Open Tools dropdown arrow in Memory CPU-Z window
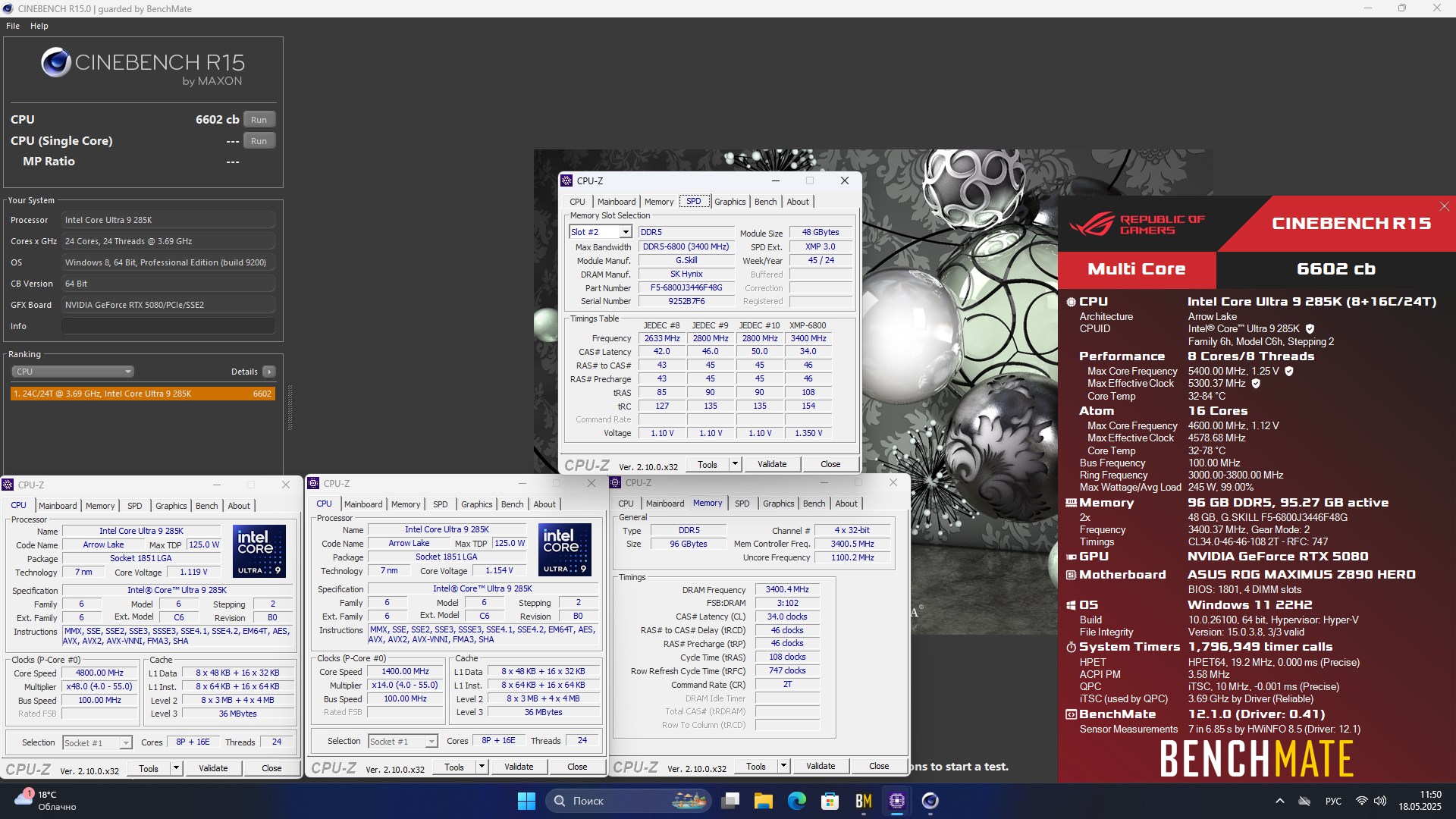The image size is (1456, 819). pos(783,767)
